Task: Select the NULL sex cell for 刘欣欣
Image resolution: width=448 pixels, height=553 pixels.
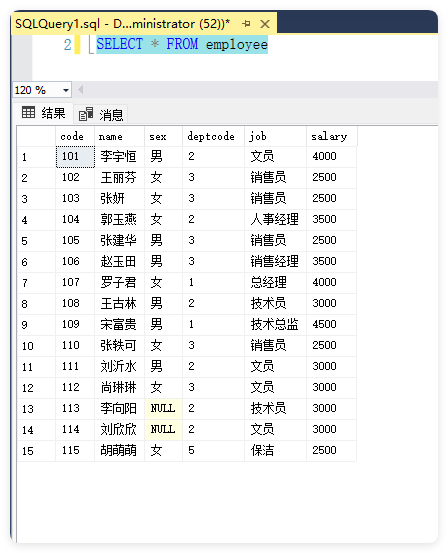Action: click(x=163, y=430)
